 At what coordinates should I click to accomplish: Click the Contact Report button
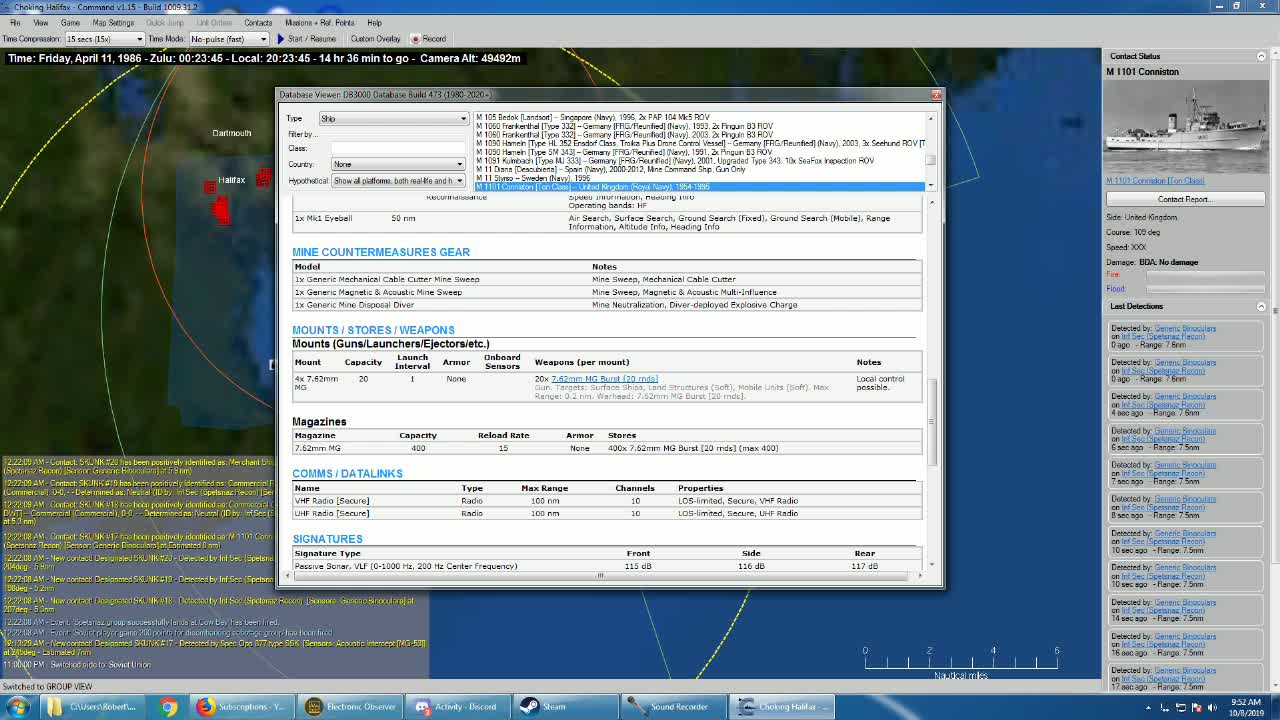point(1184,199)
